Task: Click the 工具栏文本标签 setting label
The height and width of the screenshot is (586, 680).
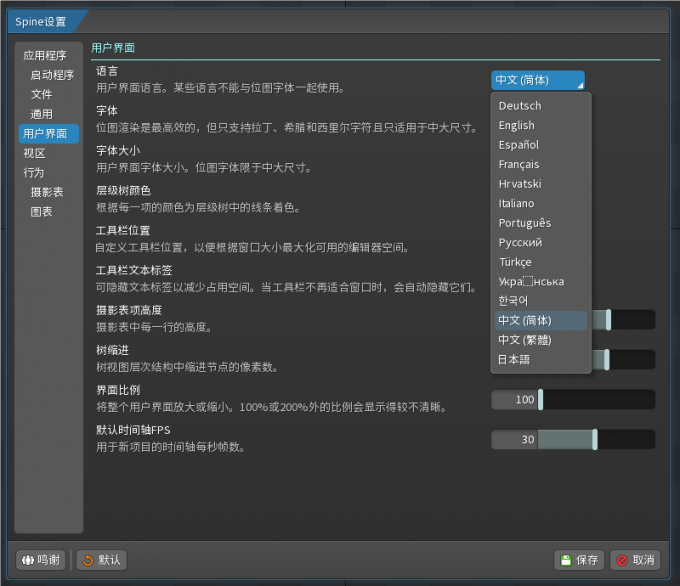Action: pyautogui.click(x=134, y=270)
